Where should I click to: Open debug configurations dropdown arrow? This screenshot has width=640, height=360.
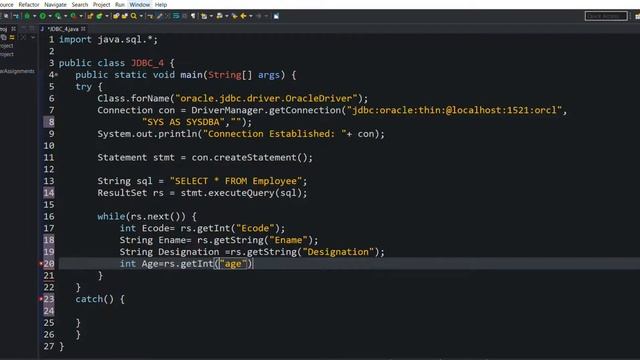[35, 16]
